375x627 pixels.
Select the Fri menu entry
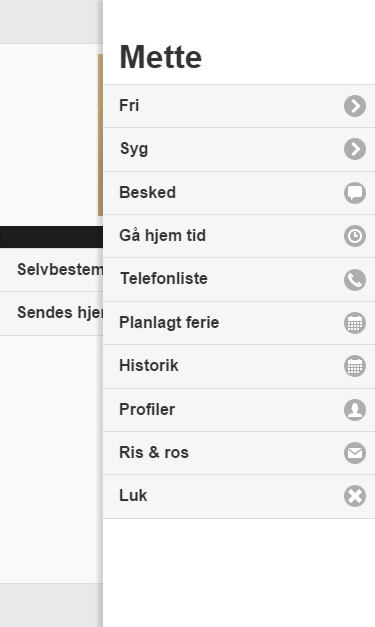(x=239, y=106)
